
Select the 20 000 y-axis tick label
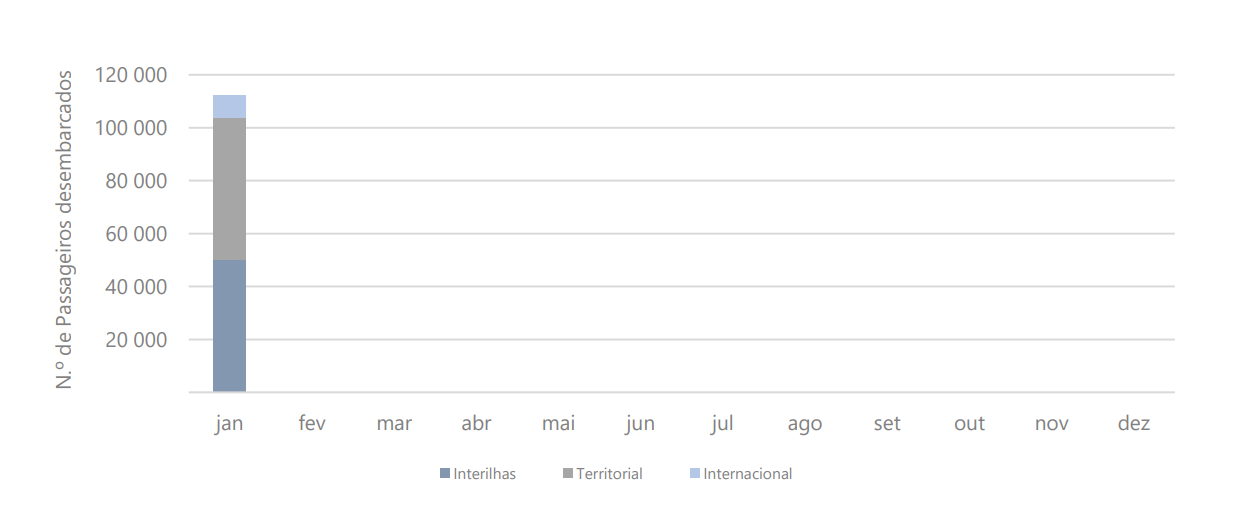coord(136,340)
